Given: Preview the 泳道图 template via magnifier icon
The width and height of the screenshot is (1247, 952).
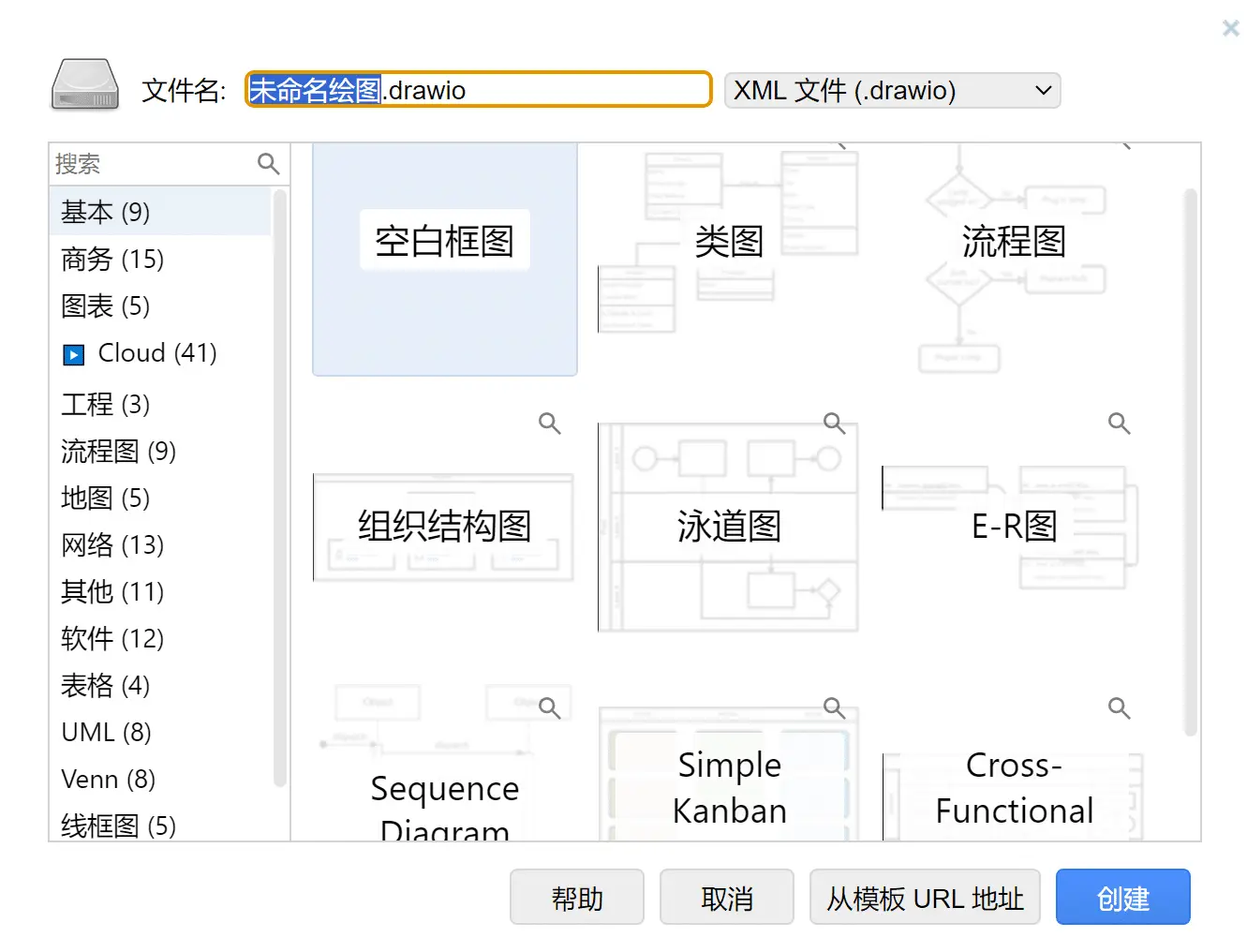Looking at the screenshot, I should tap(834, 424).
